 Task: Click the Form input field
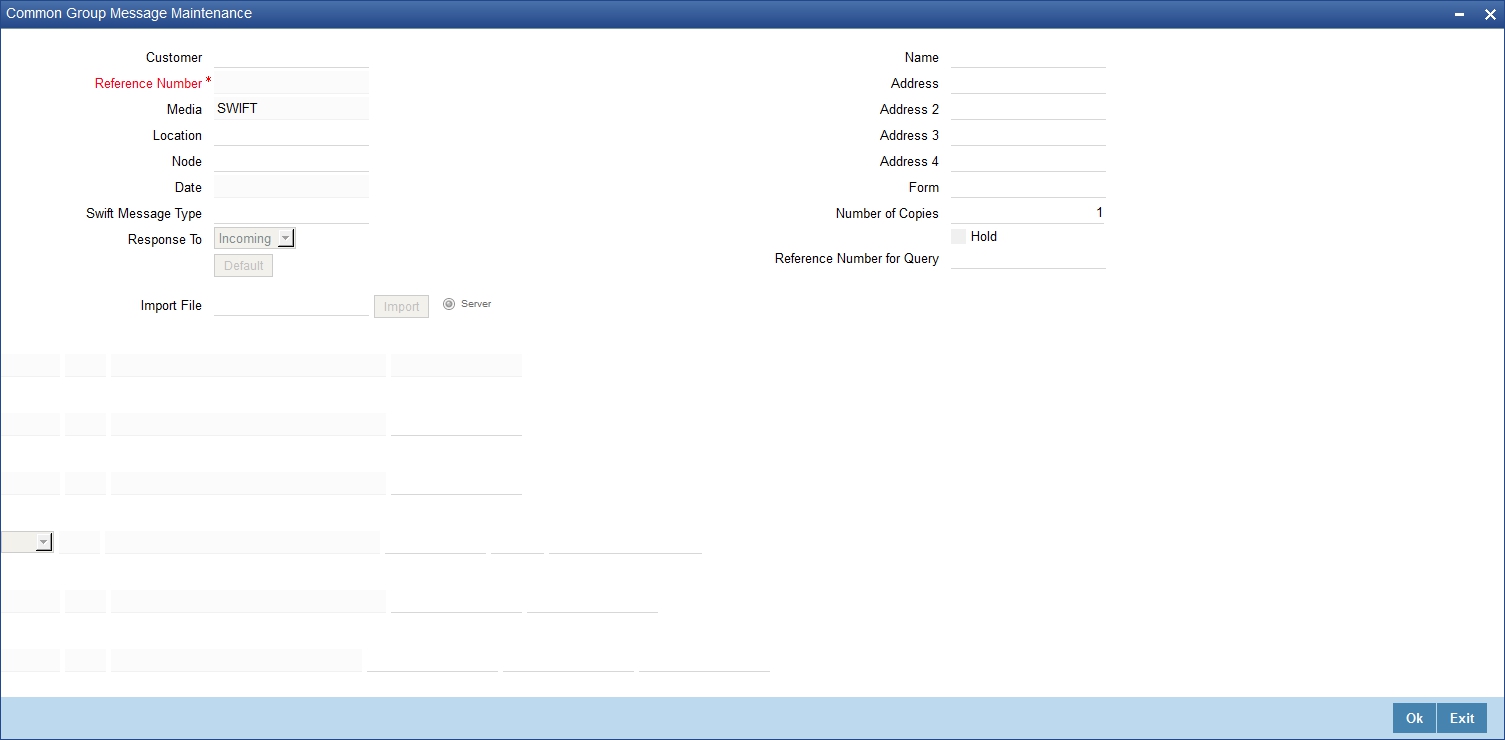pos(1028,187)
